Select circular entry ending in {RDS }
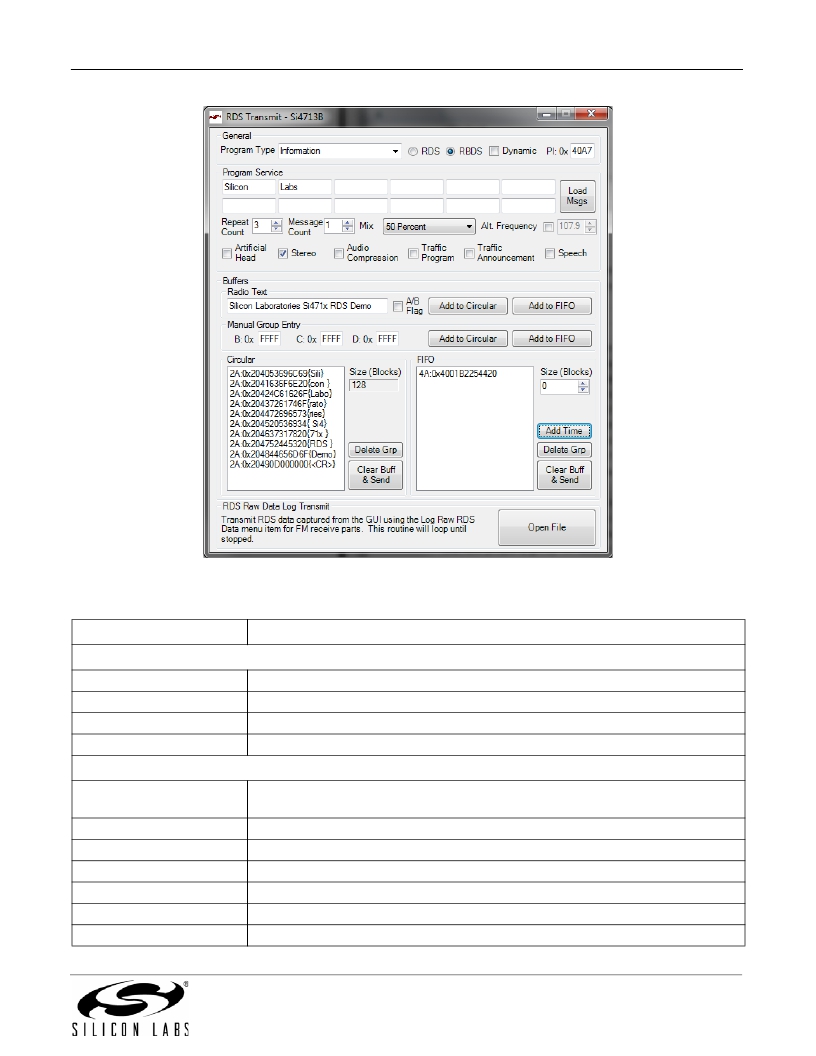Viewport: 816px width, 1056px height. click(281, 444)
